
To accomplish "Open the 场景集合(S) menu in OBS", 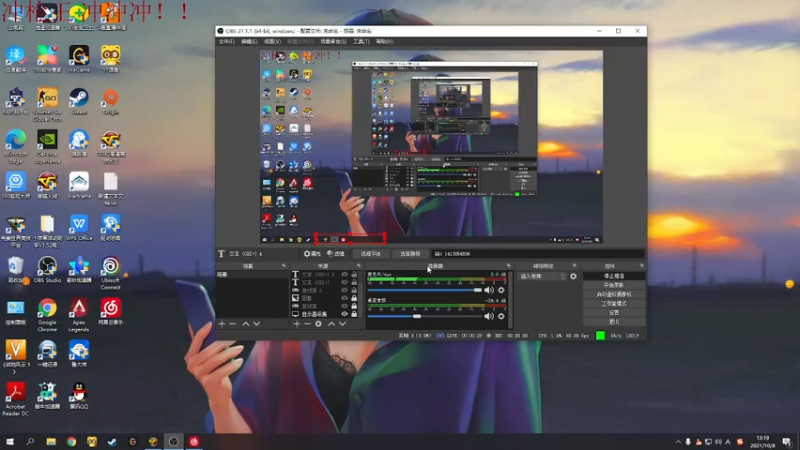I will pyautogui.click(x=333, y=41).
